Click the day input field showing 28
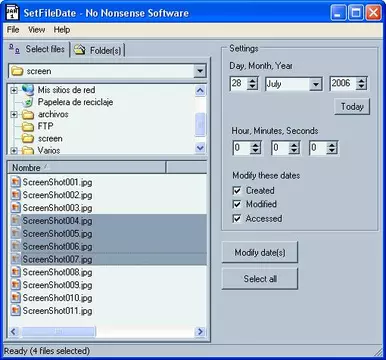 pyautogui.click(x=239, y=83)
